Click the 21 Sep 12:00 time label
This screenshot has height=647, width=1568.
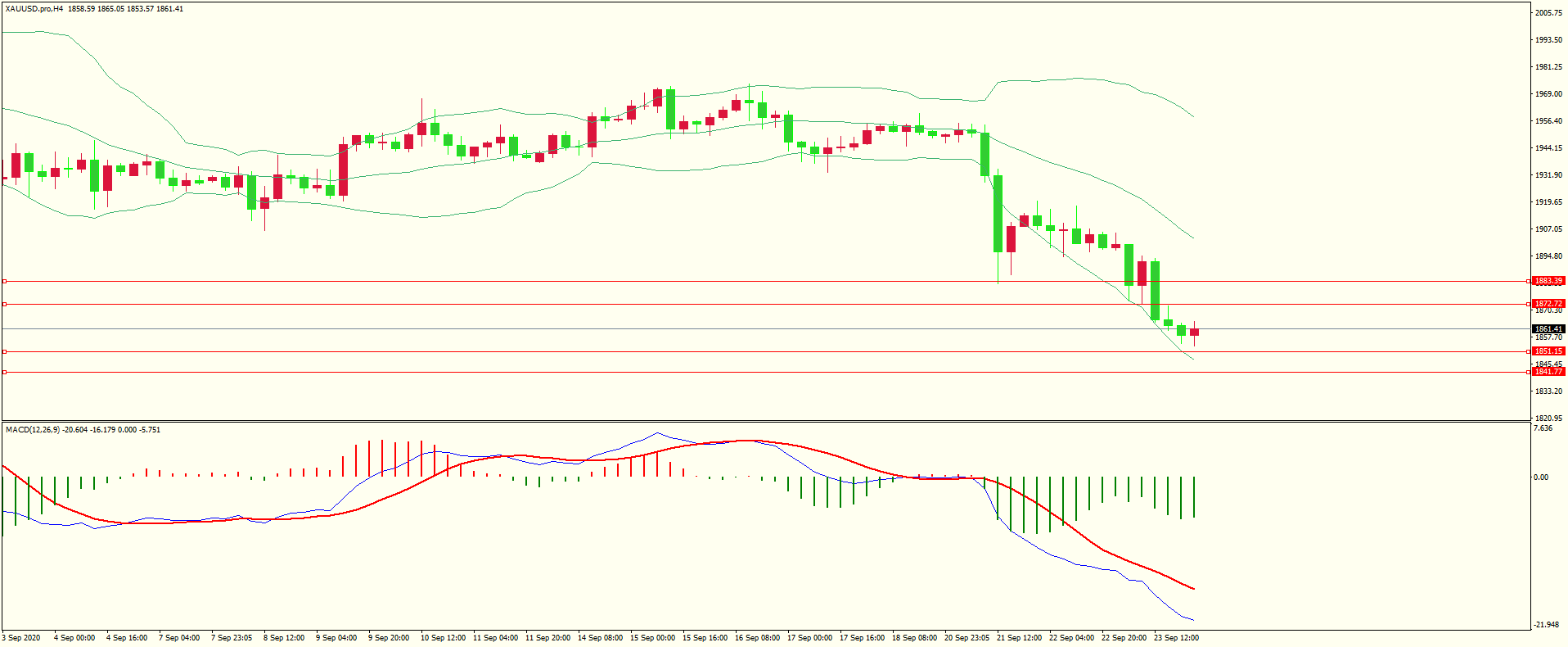tap(1019, 638)
